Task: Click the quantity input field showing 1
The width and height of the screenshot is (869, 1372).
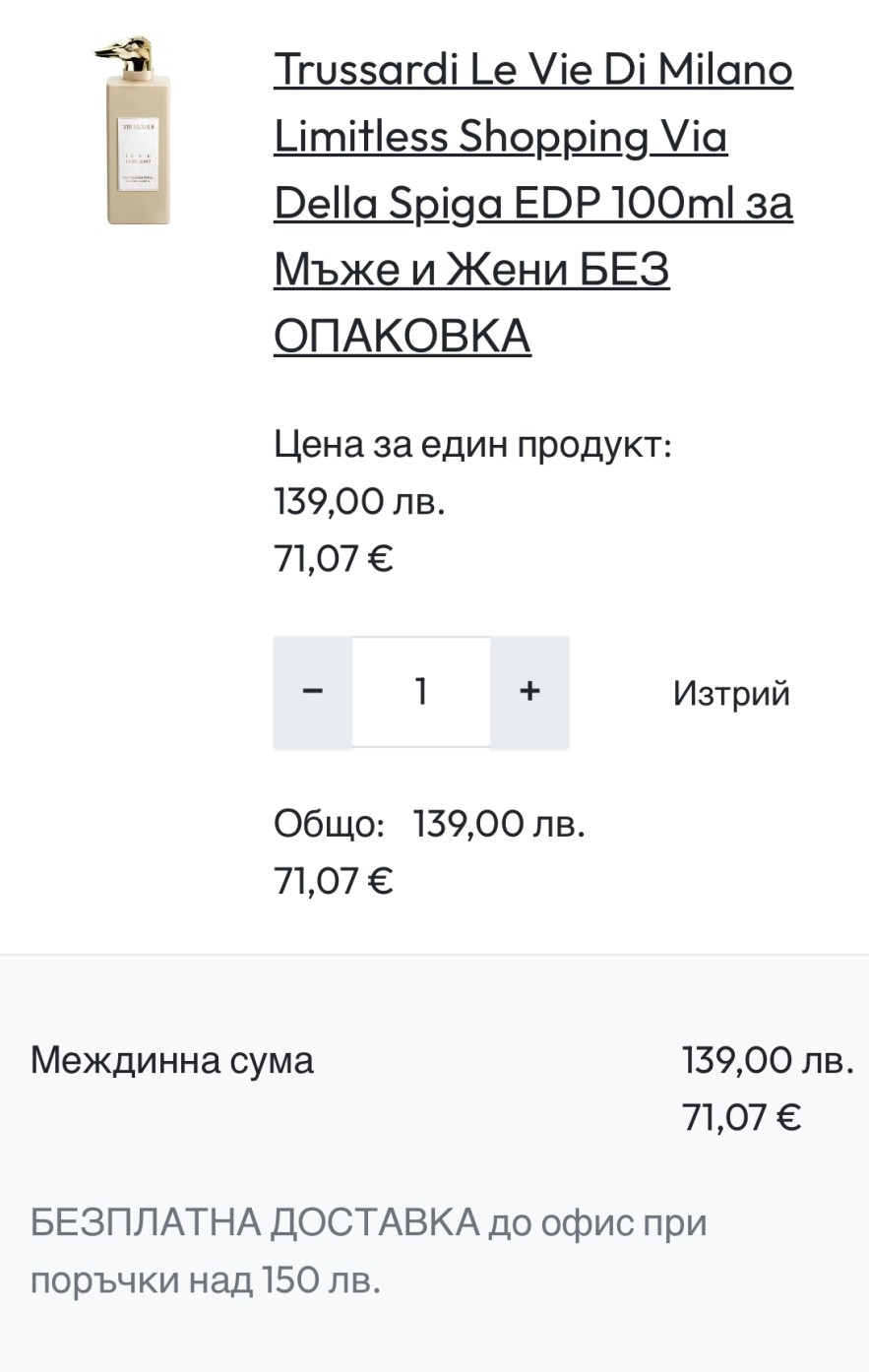Action: [421, 692]
